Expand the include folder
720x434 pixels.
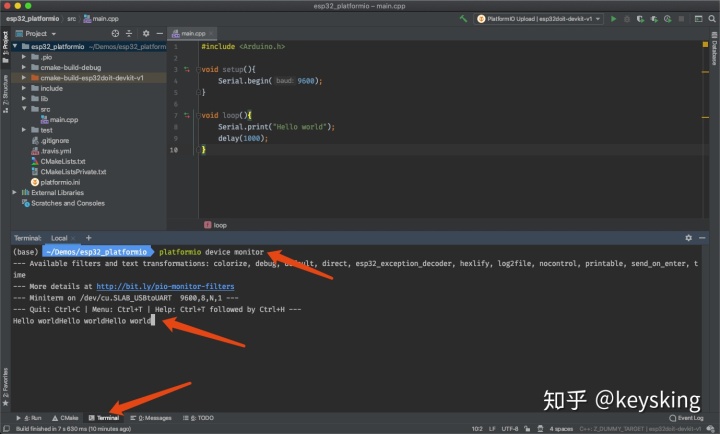24,88
